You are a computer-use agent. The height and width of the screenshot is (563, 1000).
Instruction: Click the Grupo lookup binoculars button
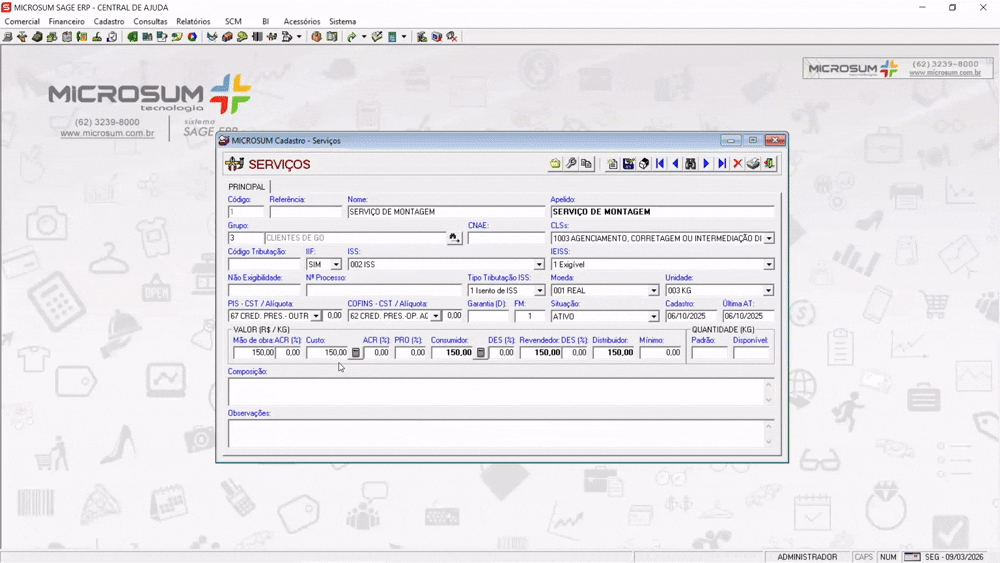(454, 239)
